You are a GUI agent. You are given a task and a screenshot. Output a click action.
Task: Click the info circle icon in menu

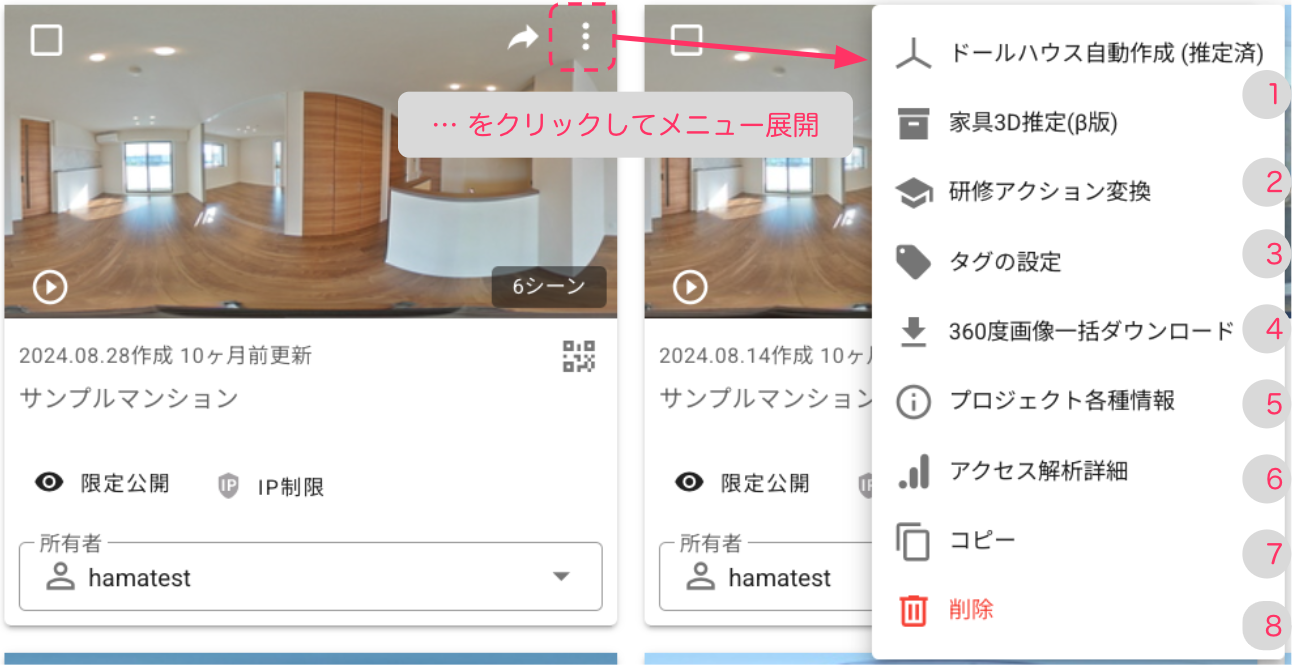(913, 402)
